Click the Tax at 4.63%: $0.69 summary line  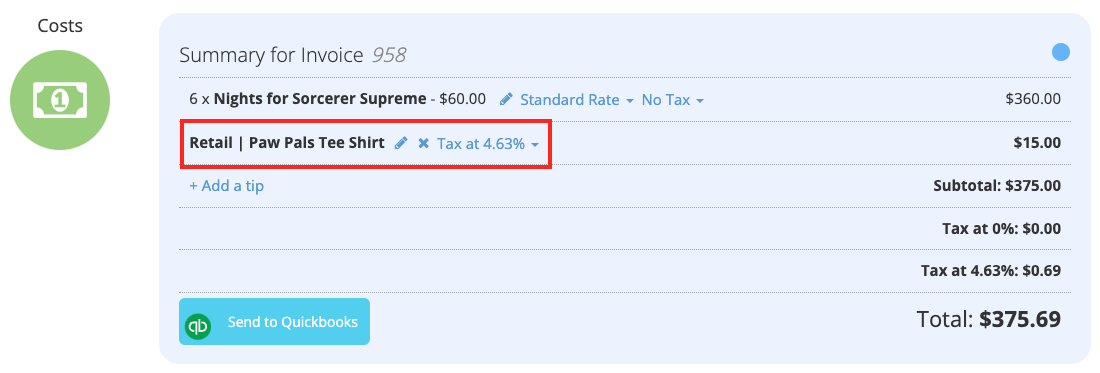click(x=991, y=271)
